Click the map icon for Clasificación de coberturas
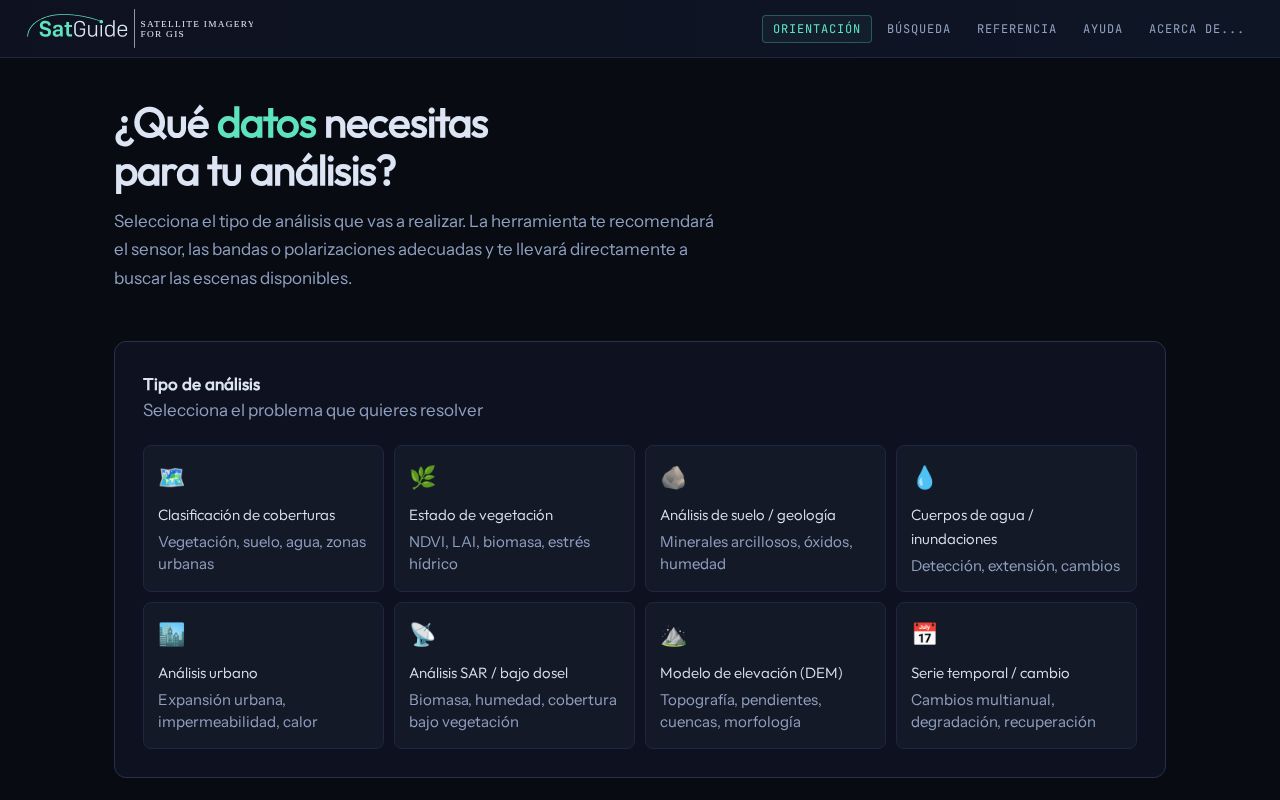 [171, 478]
